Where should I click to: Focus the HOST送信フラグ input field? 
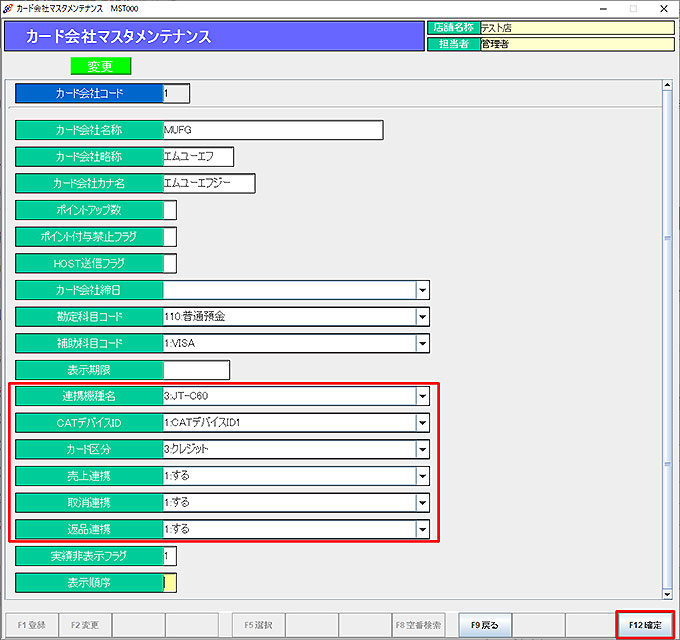point(170,264)
